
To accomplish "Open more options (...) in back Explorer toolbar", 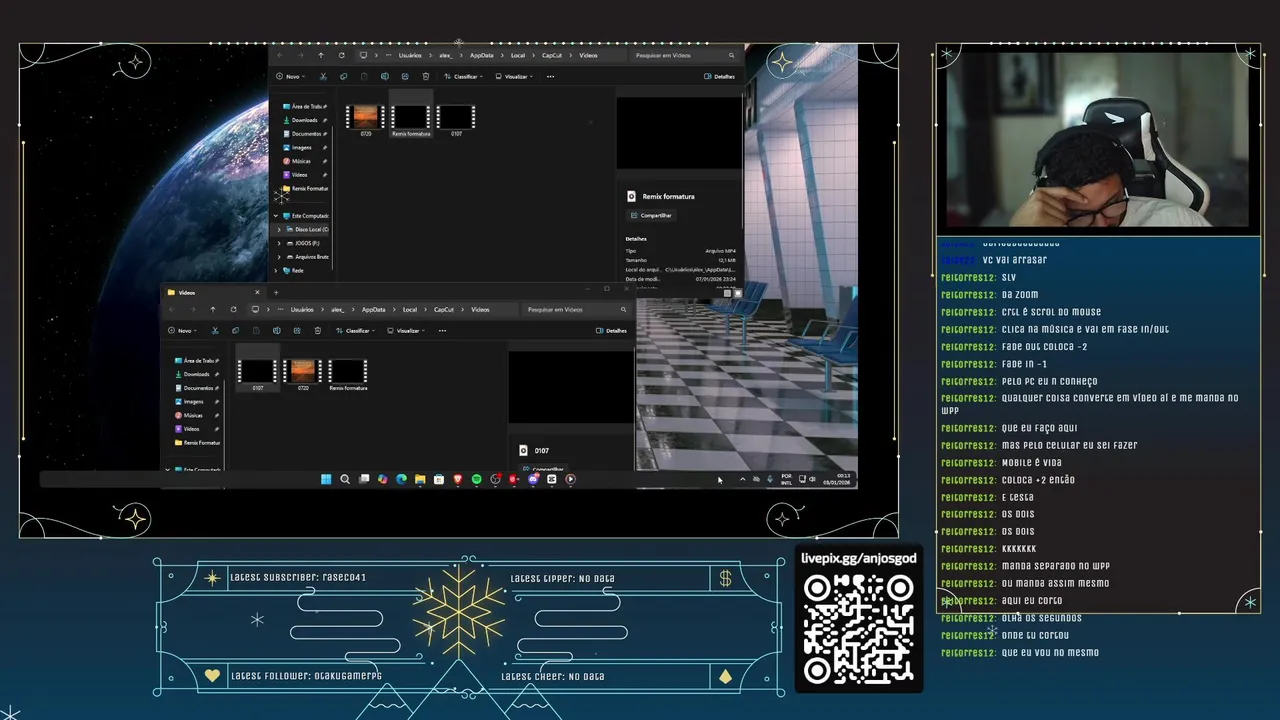I will [x=550, y=76].
